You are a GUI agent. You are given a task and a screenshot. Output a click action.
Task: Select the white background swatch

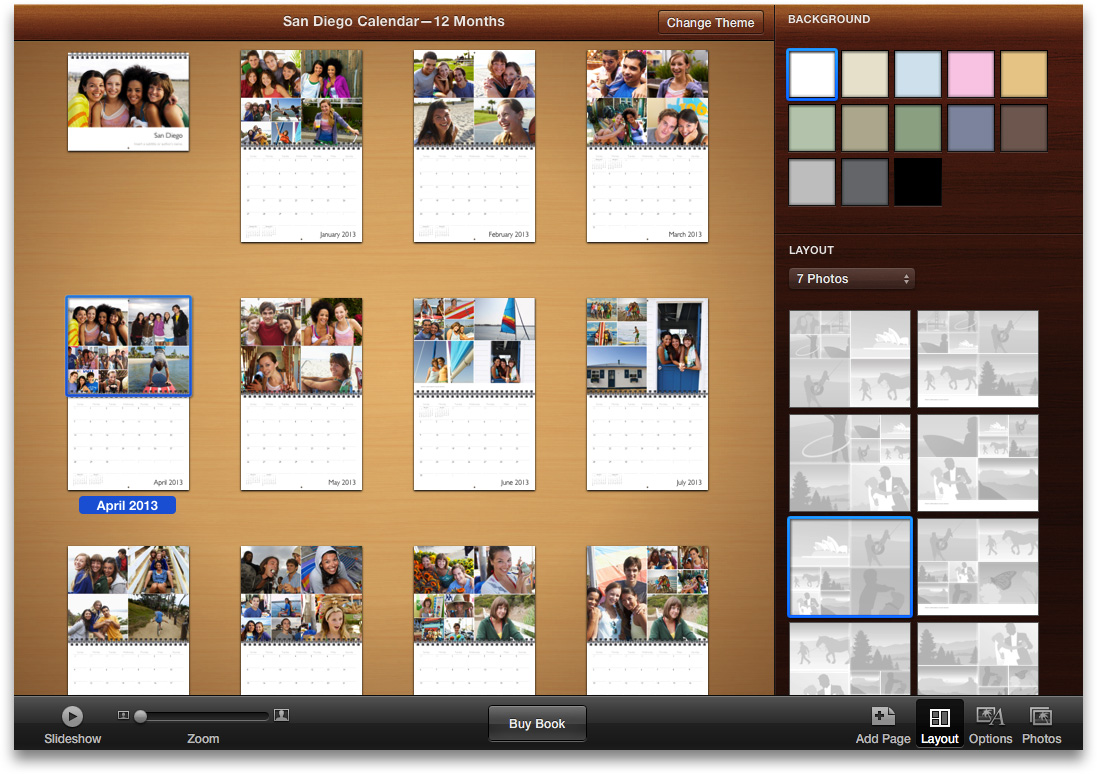812,75
